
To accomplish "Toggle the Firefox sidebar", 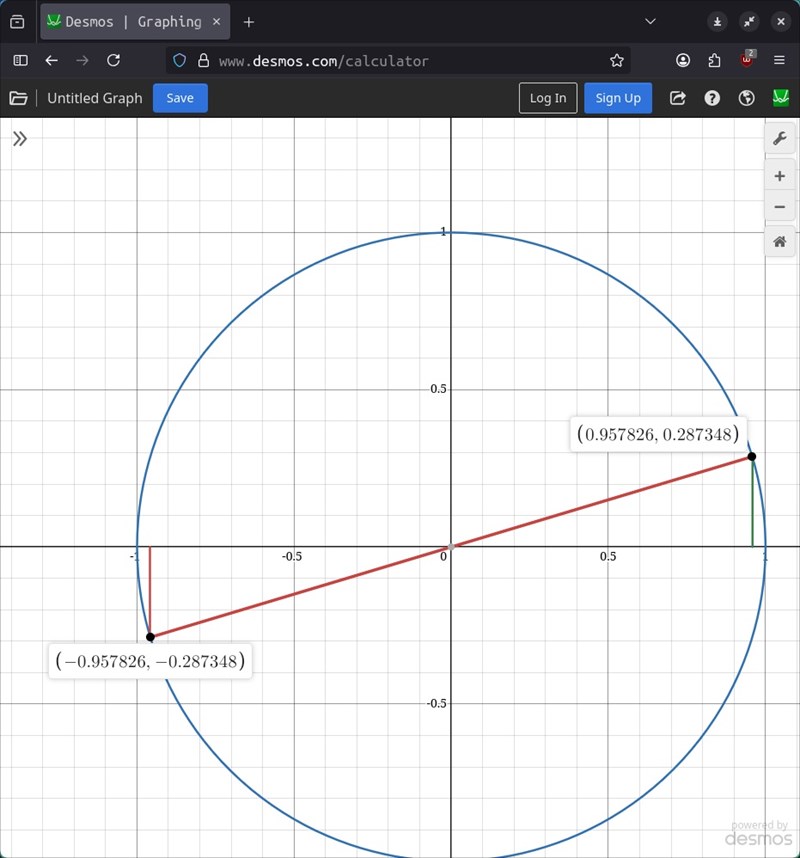I will pyautogui.click(x=20, y=60).
